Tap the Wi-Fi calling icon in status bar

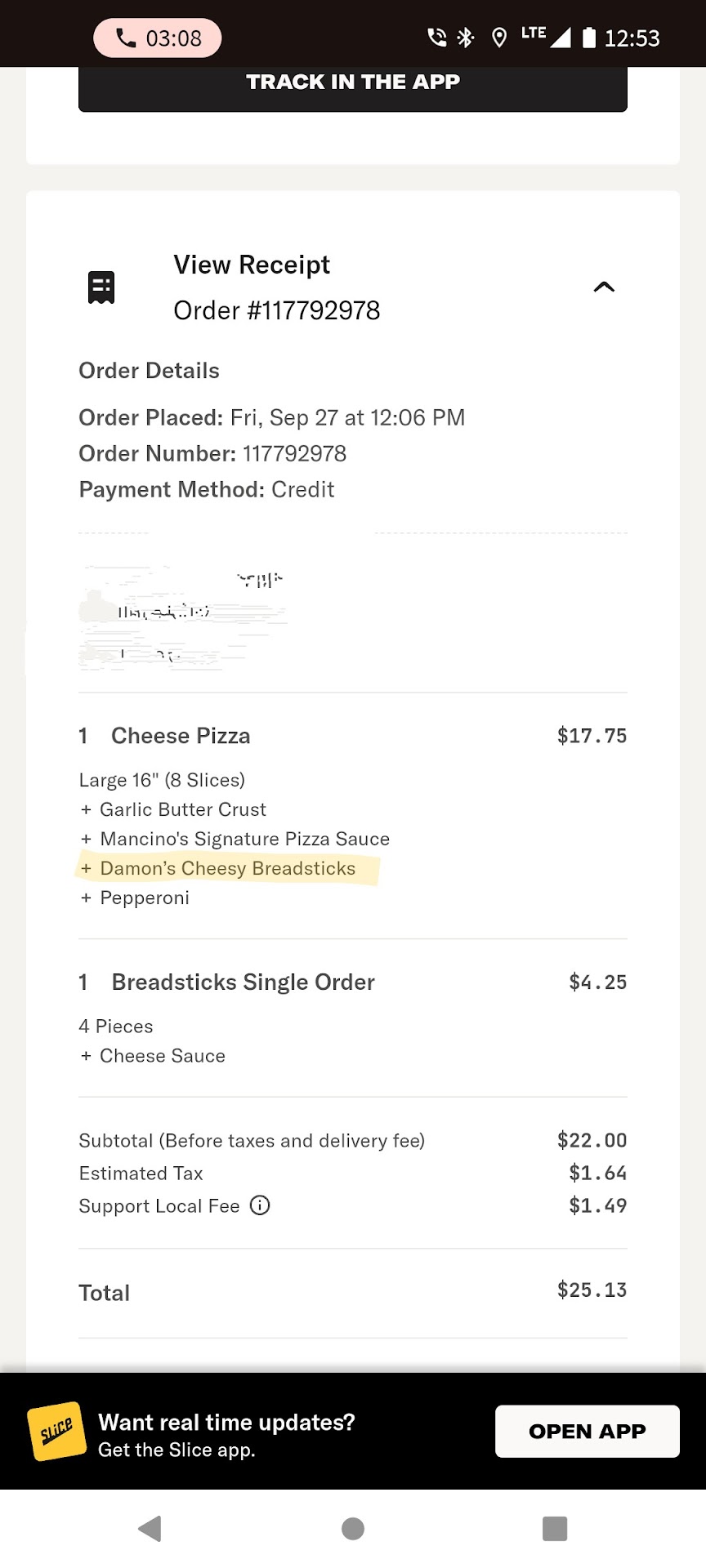437,38
